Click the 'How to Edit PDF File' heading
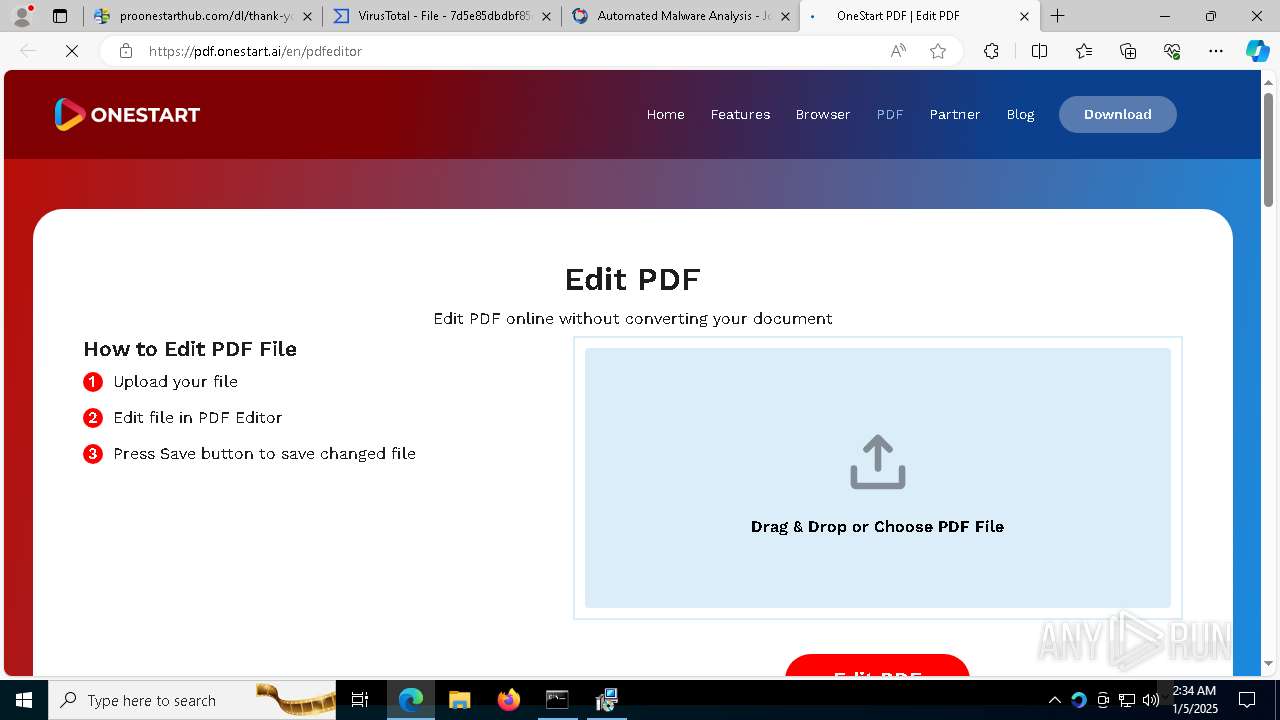 (x=190, y=349)
